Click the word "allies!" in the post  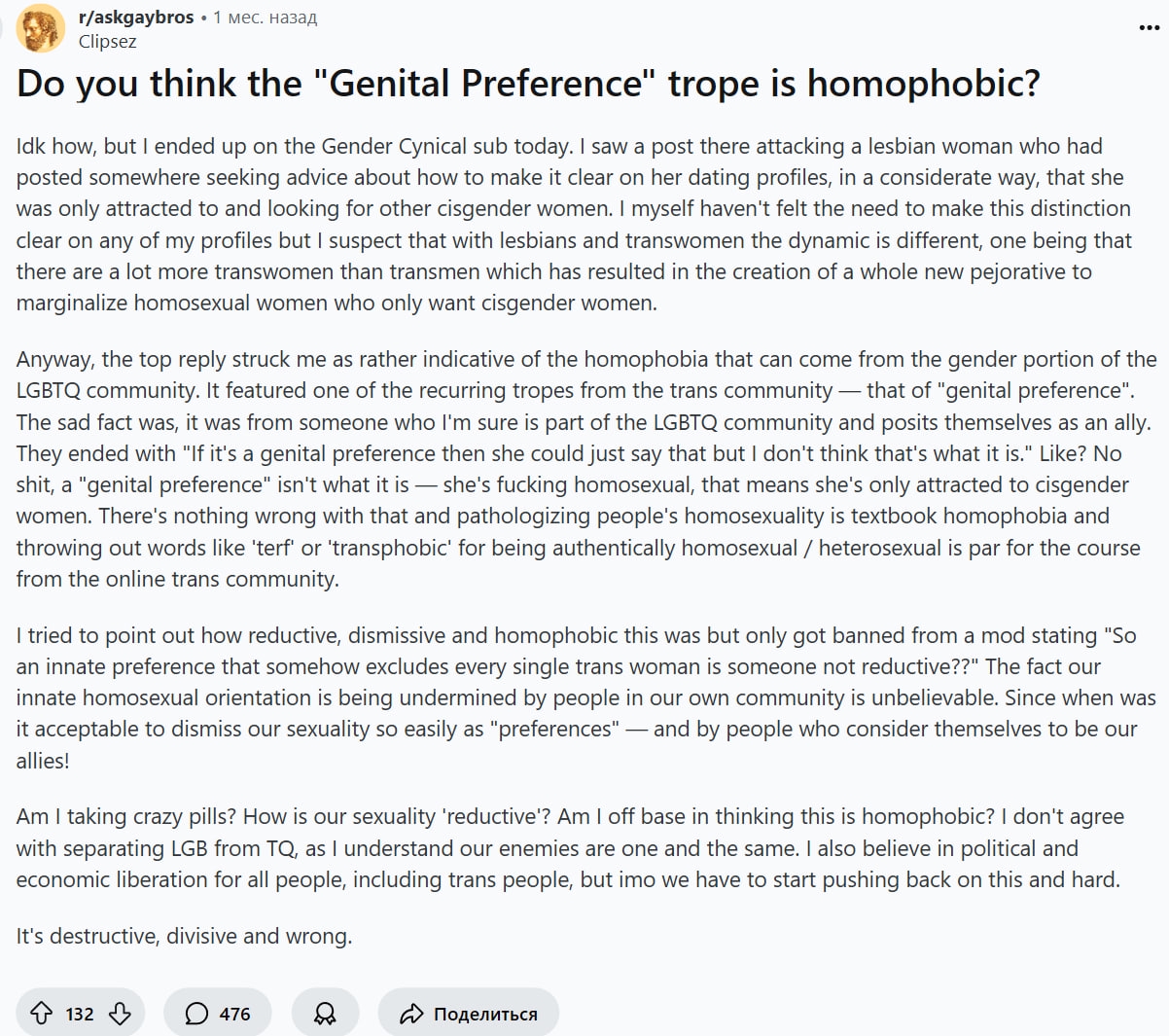pyautogui.click(x=43, y=761)
